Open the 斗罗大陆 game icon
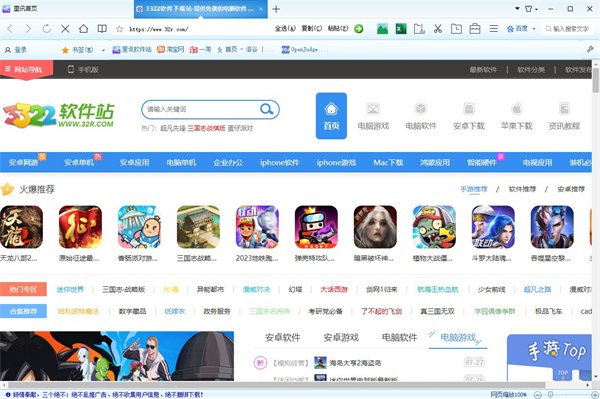Image resolution: width=600 pixels, height=399 pixels. [x=493, y=227]
